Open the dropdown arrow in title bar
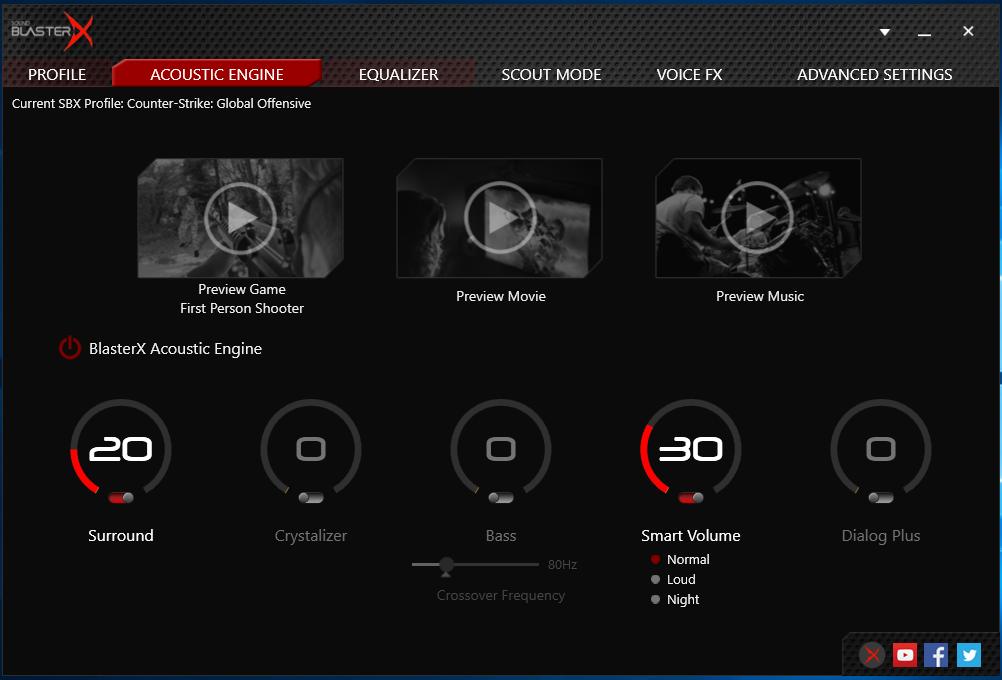1002x680 pixels. click(885, 32)
